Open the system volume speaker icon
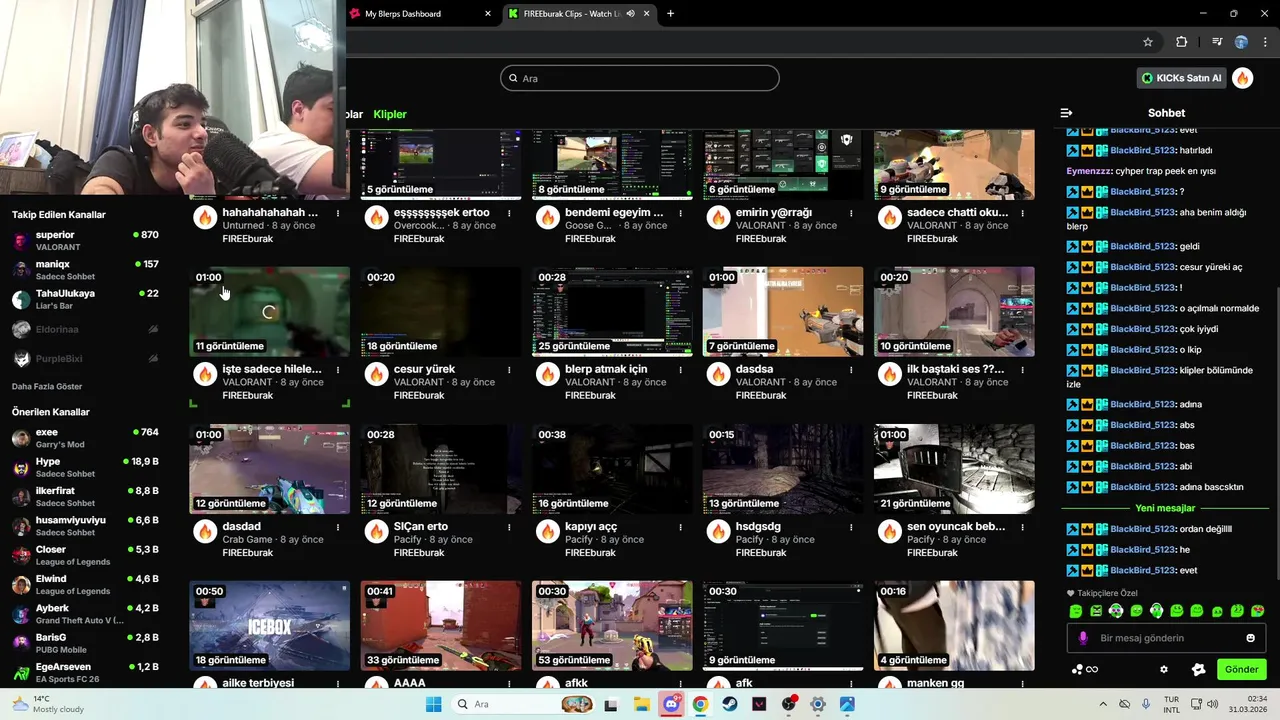This screenshot has height=720, width=1280. (1213, 704)
